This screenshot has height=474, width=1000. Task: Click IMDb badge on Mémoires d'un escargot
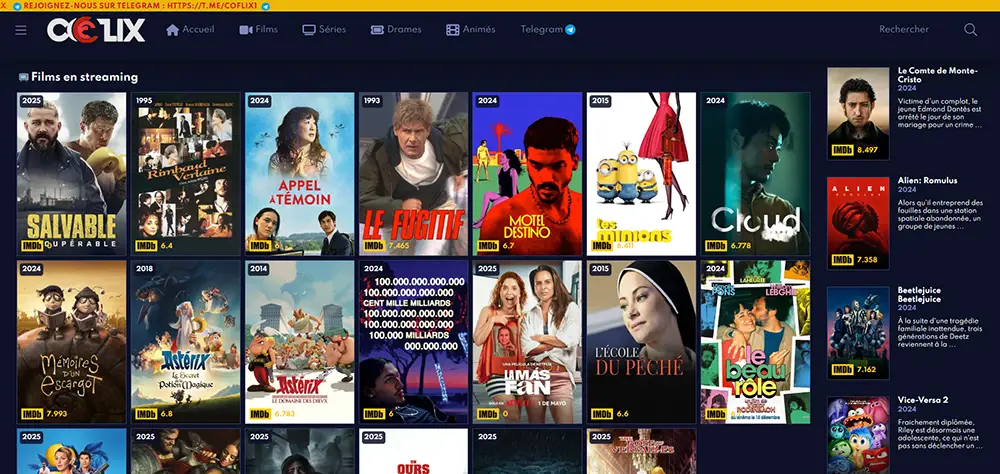[x=32, y=414]
